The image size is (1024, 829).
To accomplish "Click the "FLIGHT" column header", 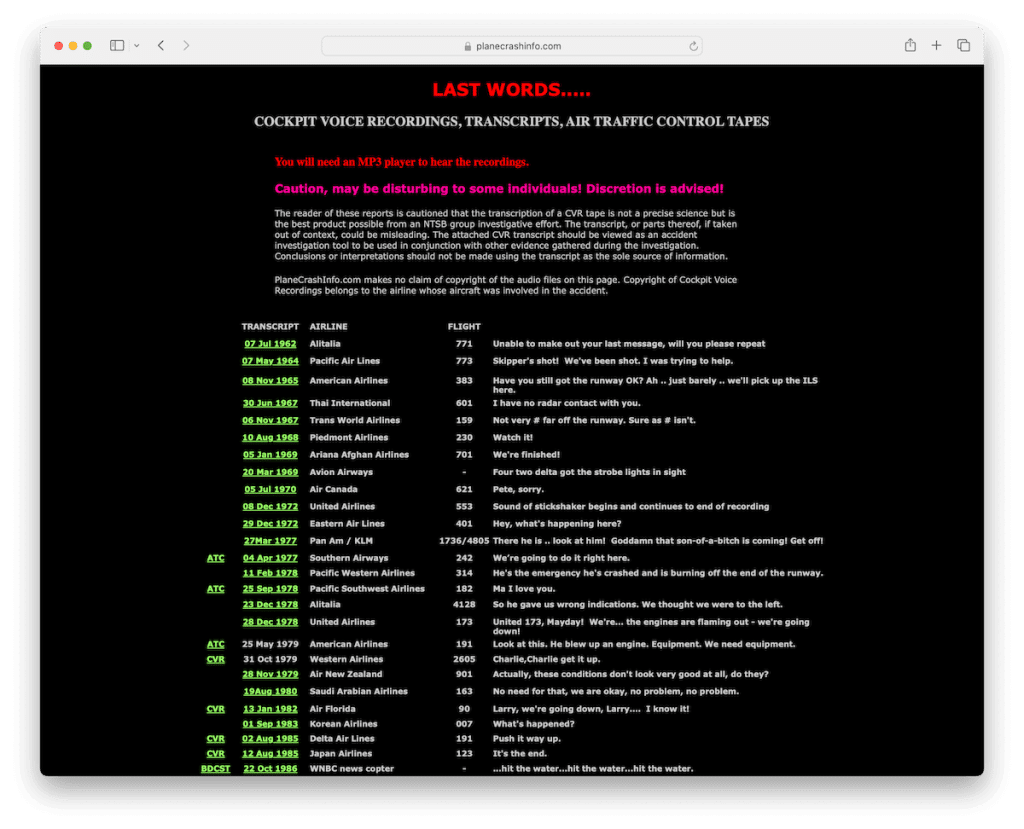I will 464,327.
